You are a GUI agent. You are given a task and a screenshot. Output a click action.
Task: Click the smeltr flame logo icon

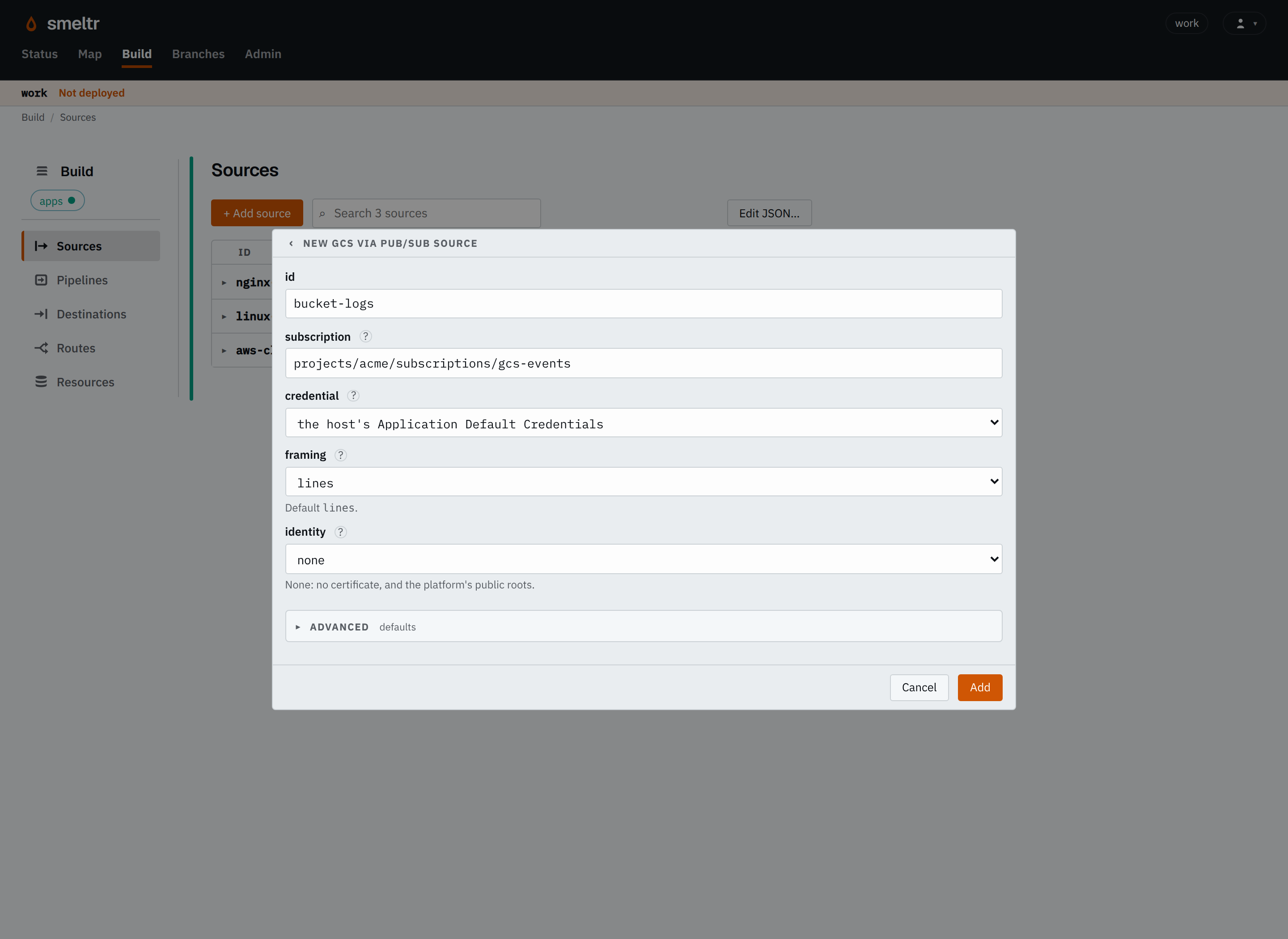(x=31, y=23)
